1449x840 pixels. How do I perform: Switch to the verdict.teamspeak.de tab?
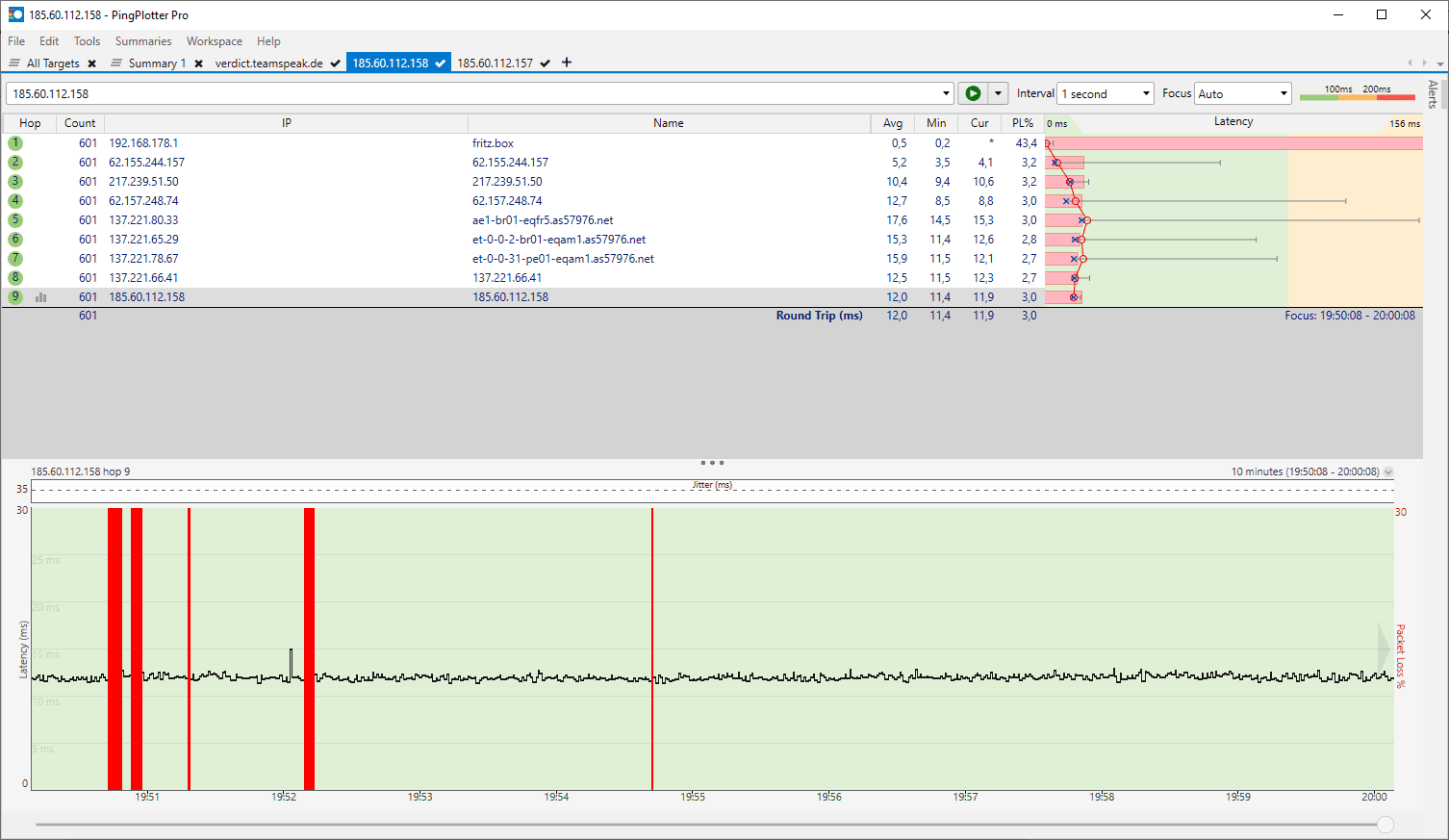[268, 63]
